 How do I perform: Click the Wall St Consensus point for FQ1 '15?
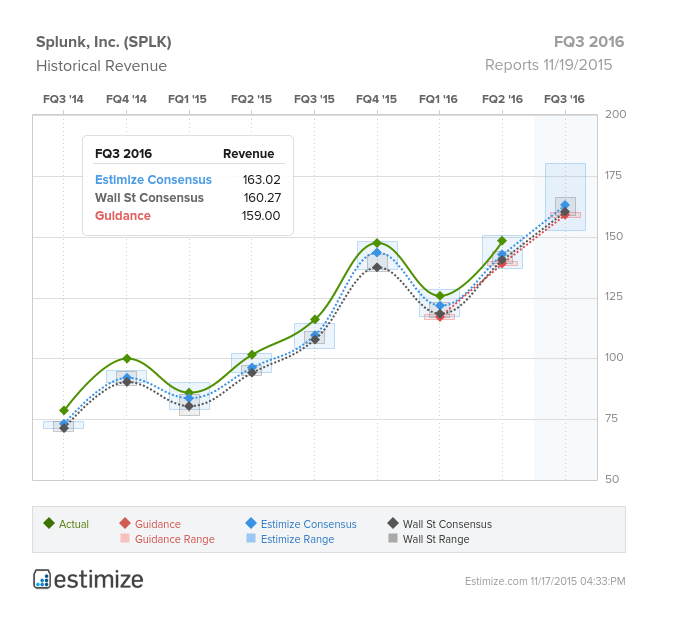pyautogui.click(x=189, y=406)
